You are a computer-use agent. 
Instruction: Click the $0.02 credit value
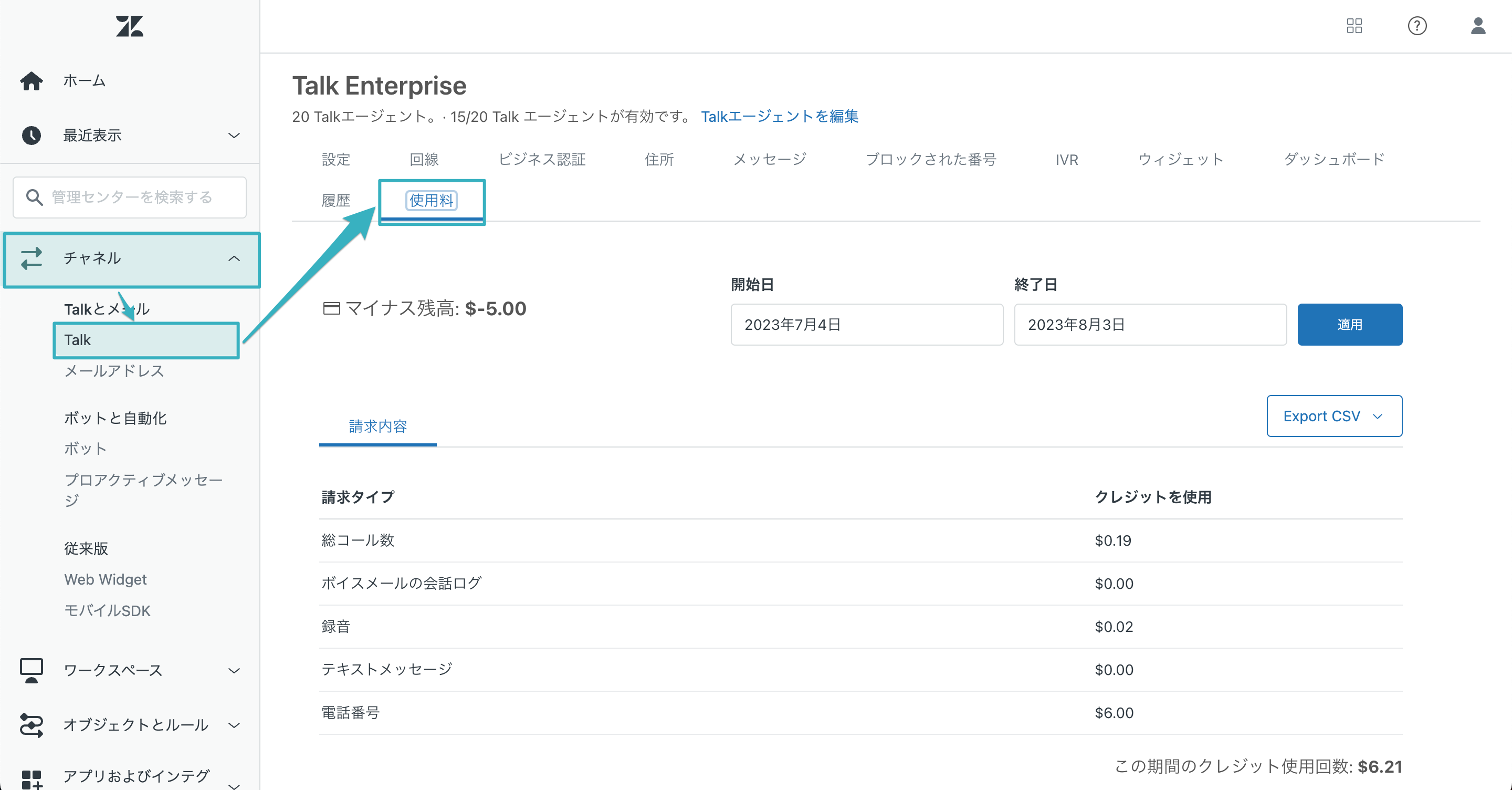pyautogui.click(x=1114, y=627)
